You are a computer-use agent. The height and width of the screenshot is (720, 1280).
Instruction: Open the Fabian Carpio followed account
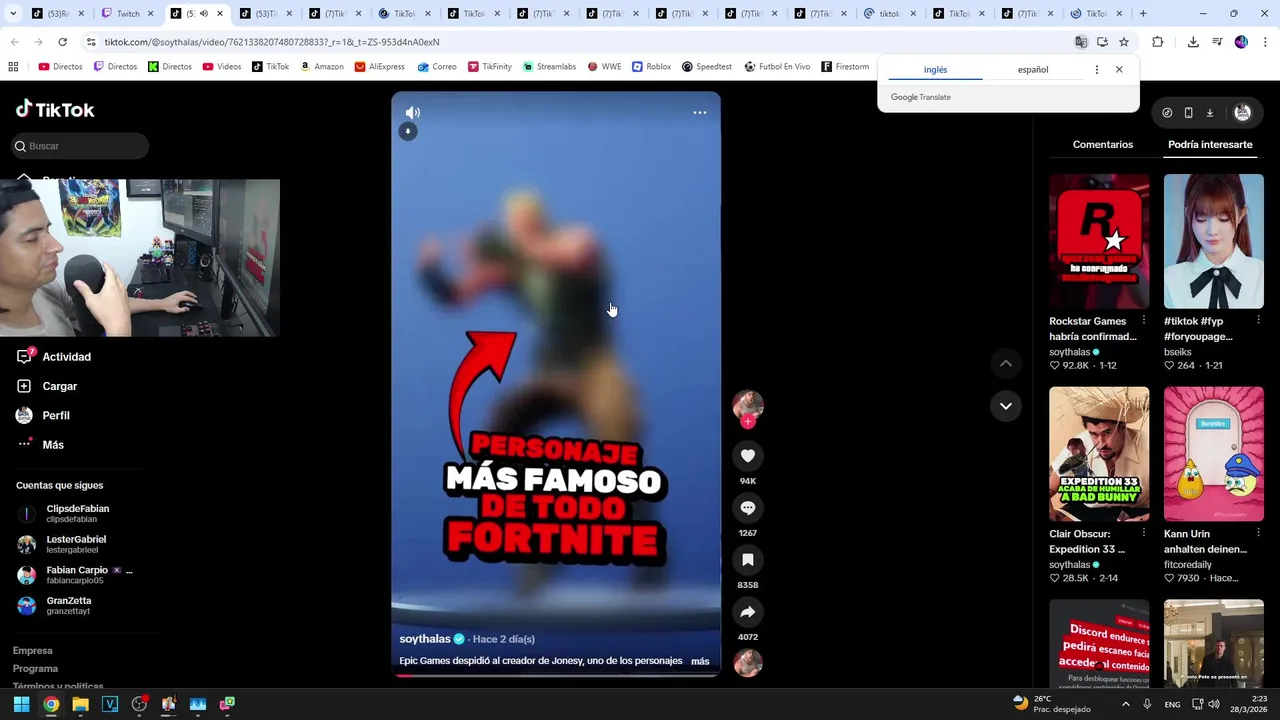[x=76, y=575]
